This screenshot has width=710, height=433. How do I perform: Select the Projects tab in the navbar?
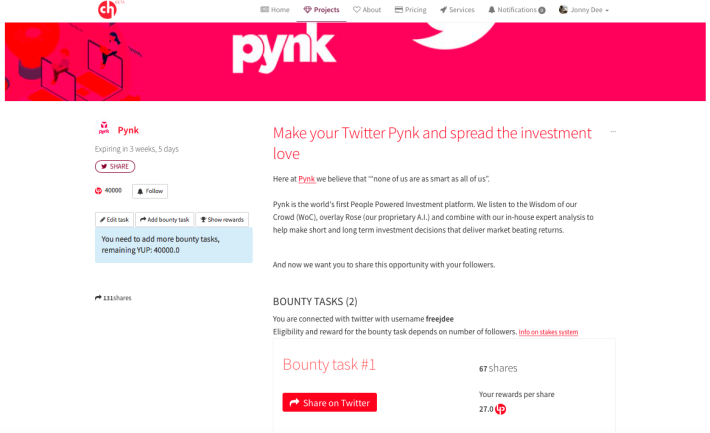(321, 10)
